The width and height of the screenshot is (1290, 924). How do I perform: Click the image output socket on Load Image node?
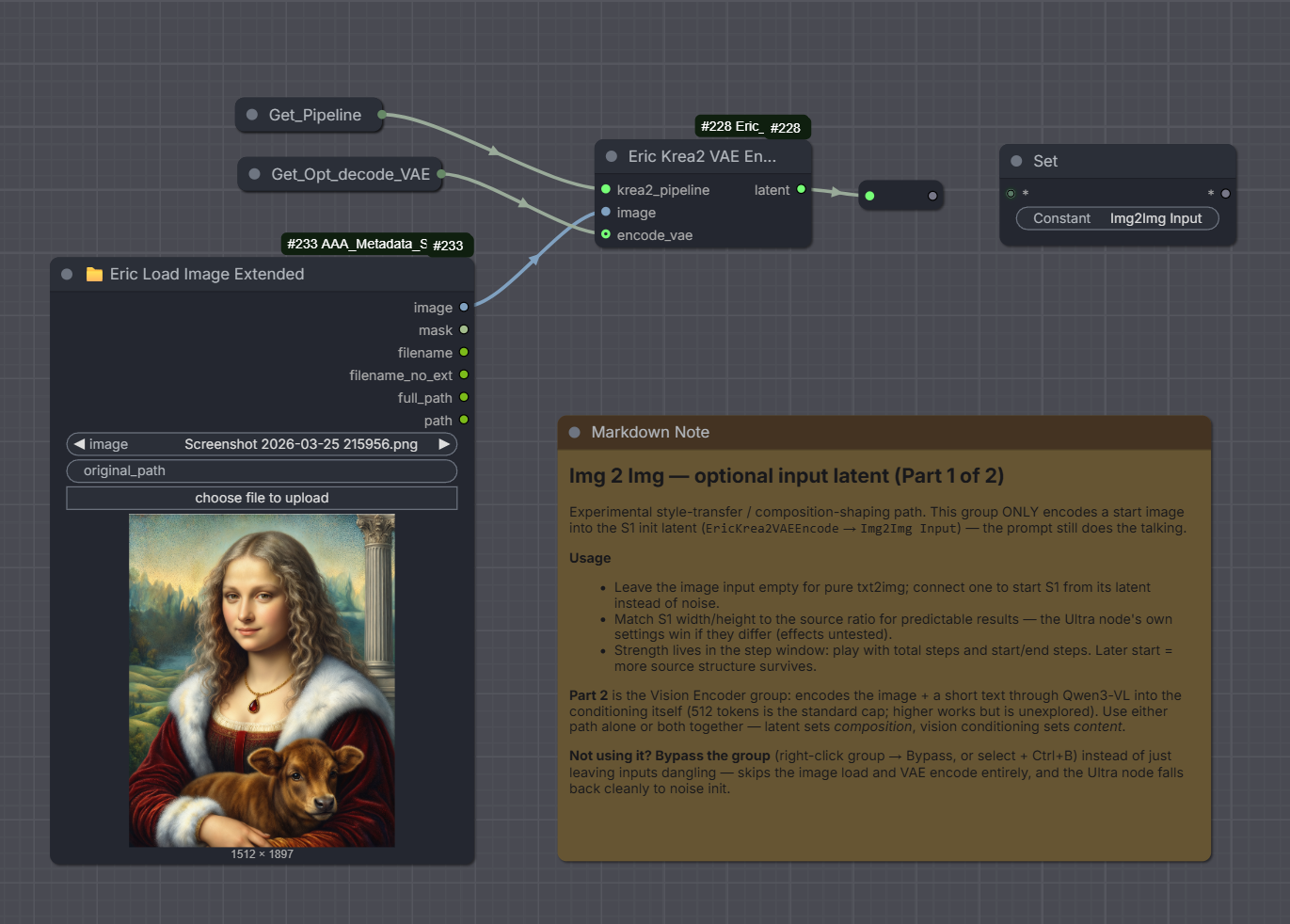click(x=464, y=307)
